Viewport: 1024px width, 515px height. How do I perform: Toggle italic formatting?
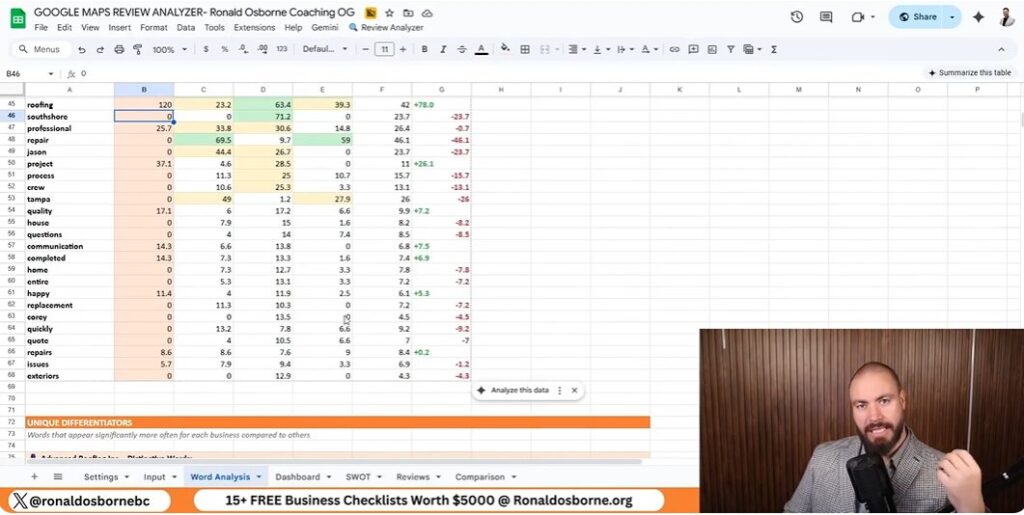click(x=443, y=50)
